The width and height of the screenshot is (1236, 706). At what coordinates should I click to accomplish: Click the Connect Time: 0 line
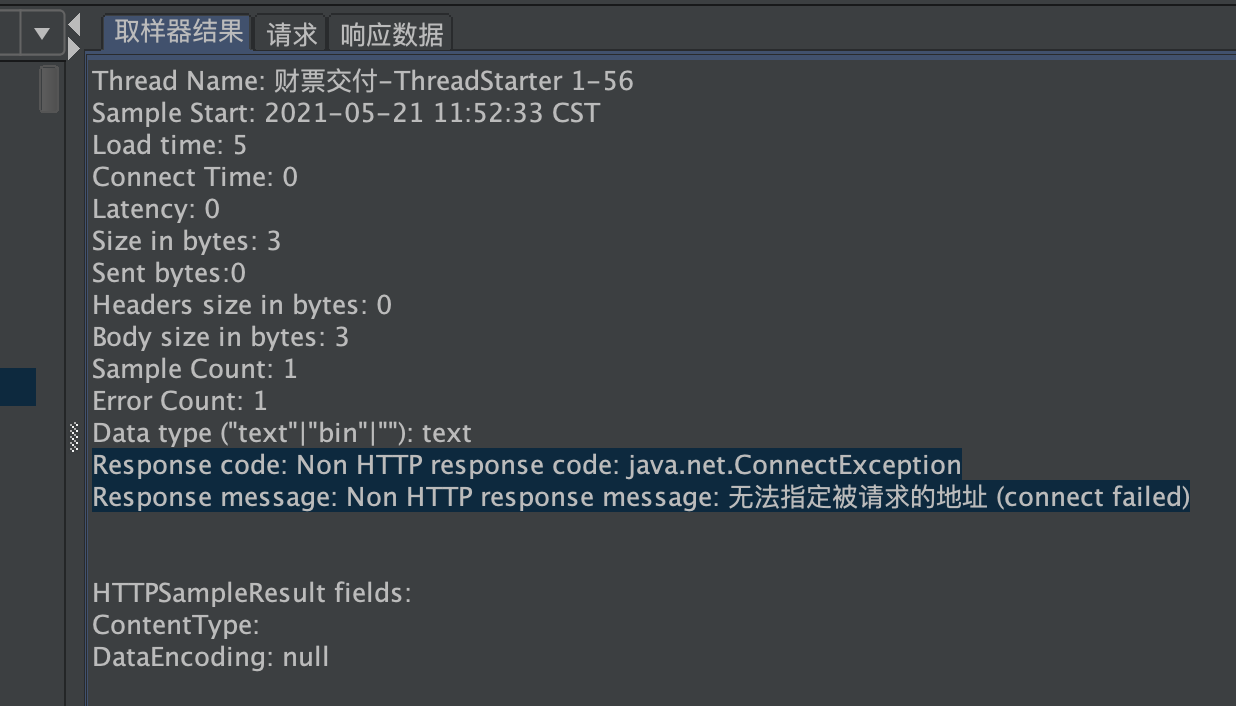click(195, 177)
